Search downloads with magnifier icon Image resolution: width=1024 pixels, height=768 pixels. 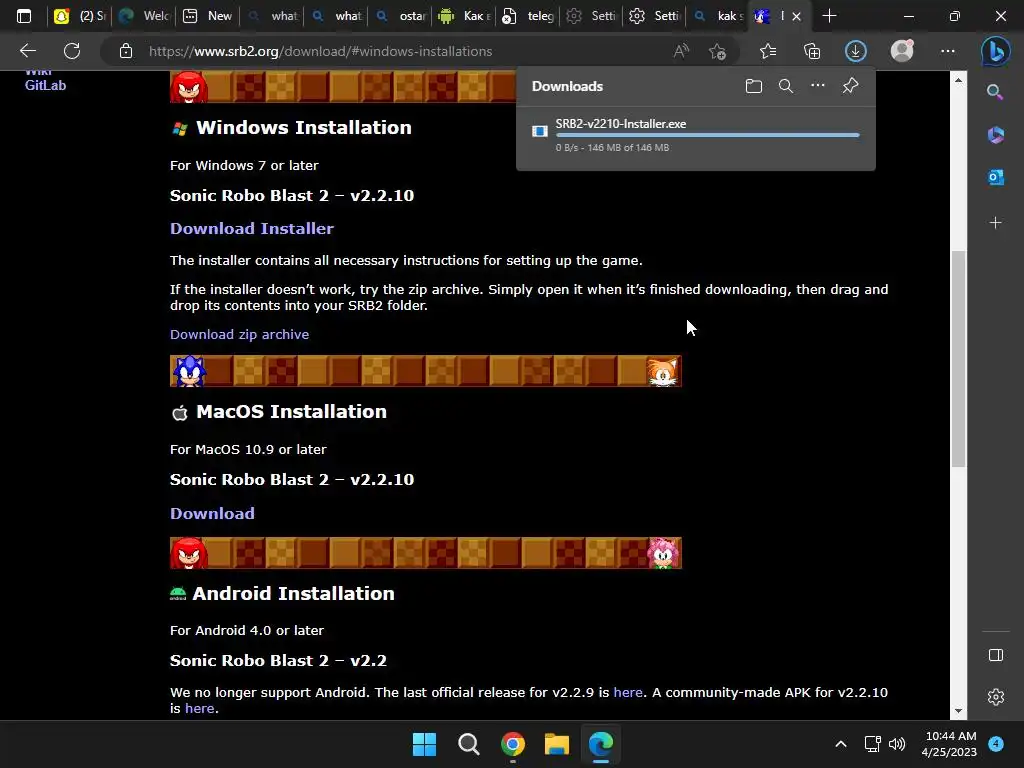click(786, 86)
